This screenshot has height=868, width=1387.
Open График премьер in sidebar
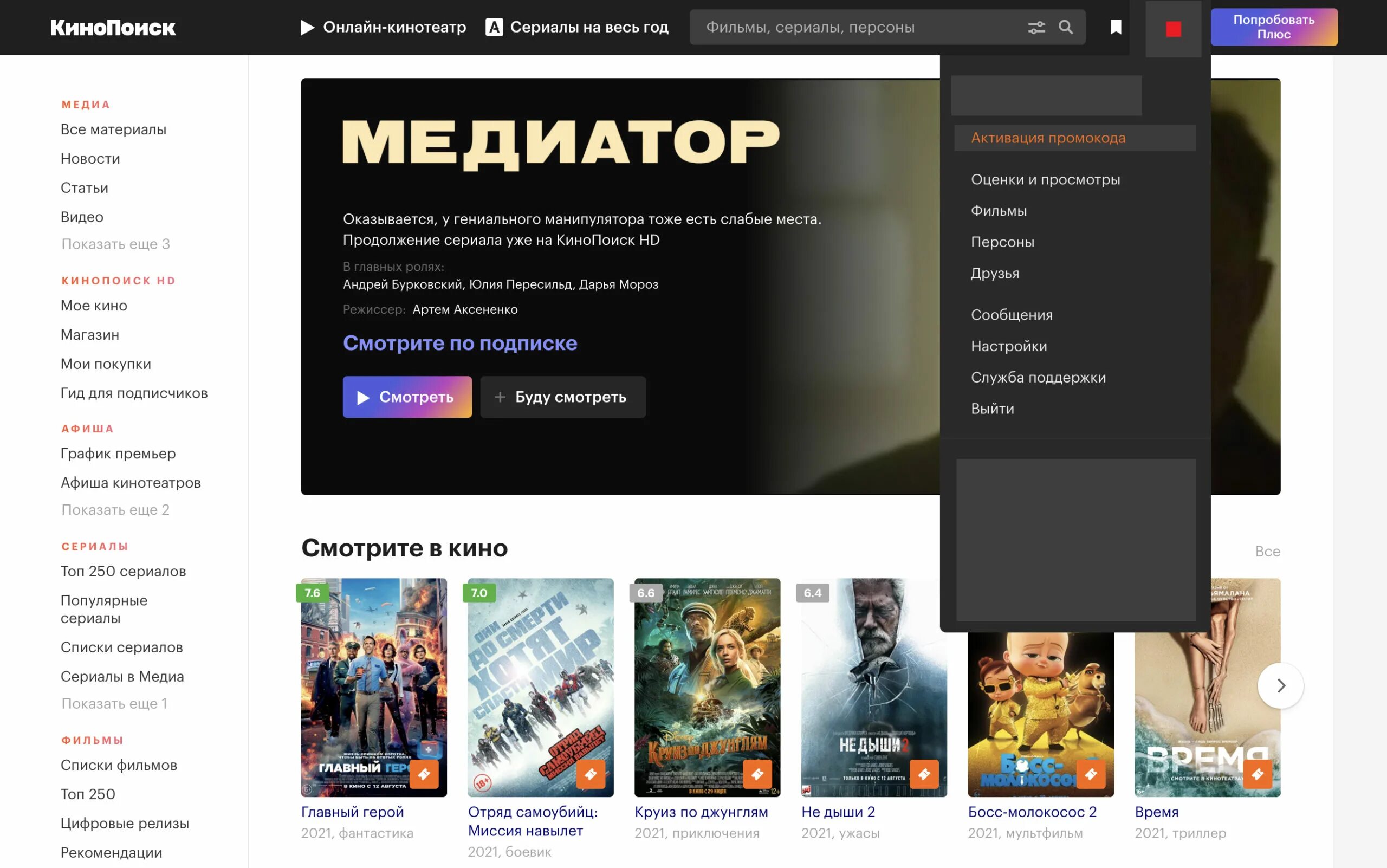(x=118, y=454)
